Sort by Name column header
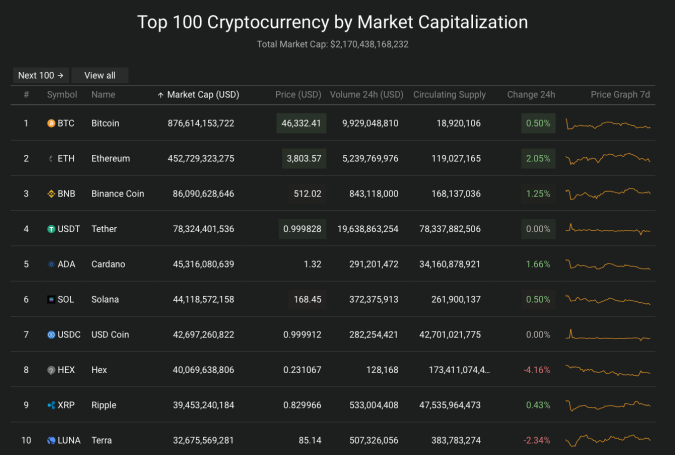Image resolution: width=675 pixels, height=455 pixels. point(103,95)
